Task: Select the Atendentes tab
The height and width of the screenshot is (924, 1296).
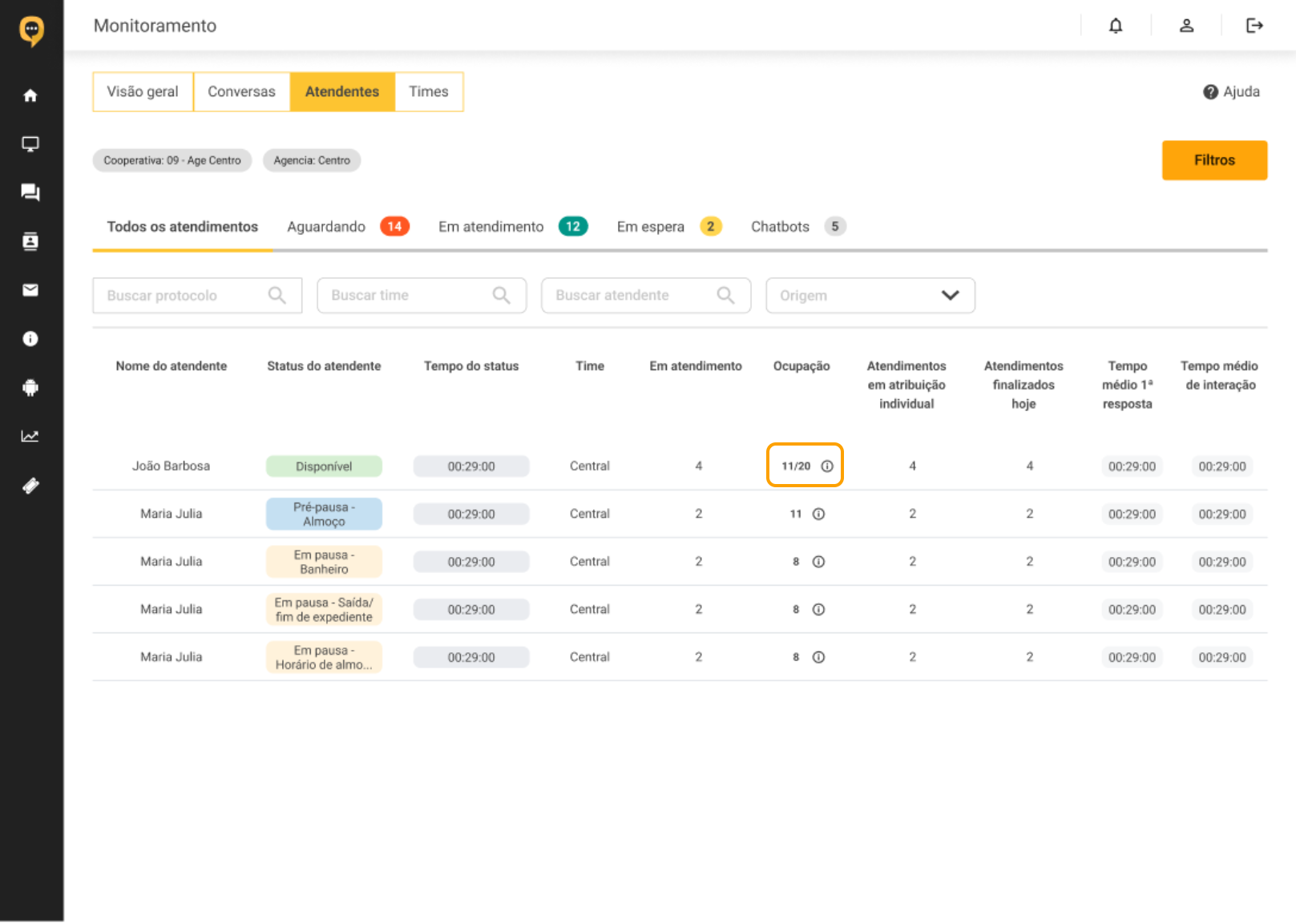Action: 342,92
